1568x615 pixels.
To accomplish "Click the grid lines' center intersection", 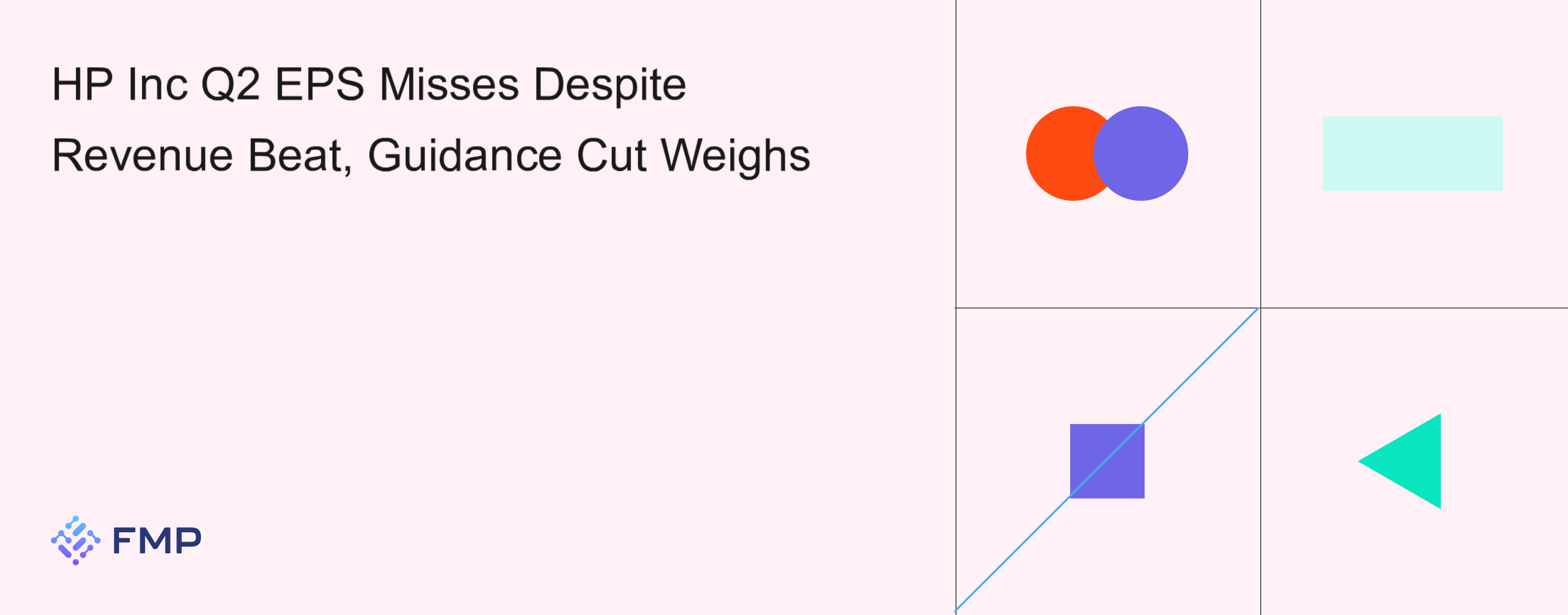I will [1261, 308].
